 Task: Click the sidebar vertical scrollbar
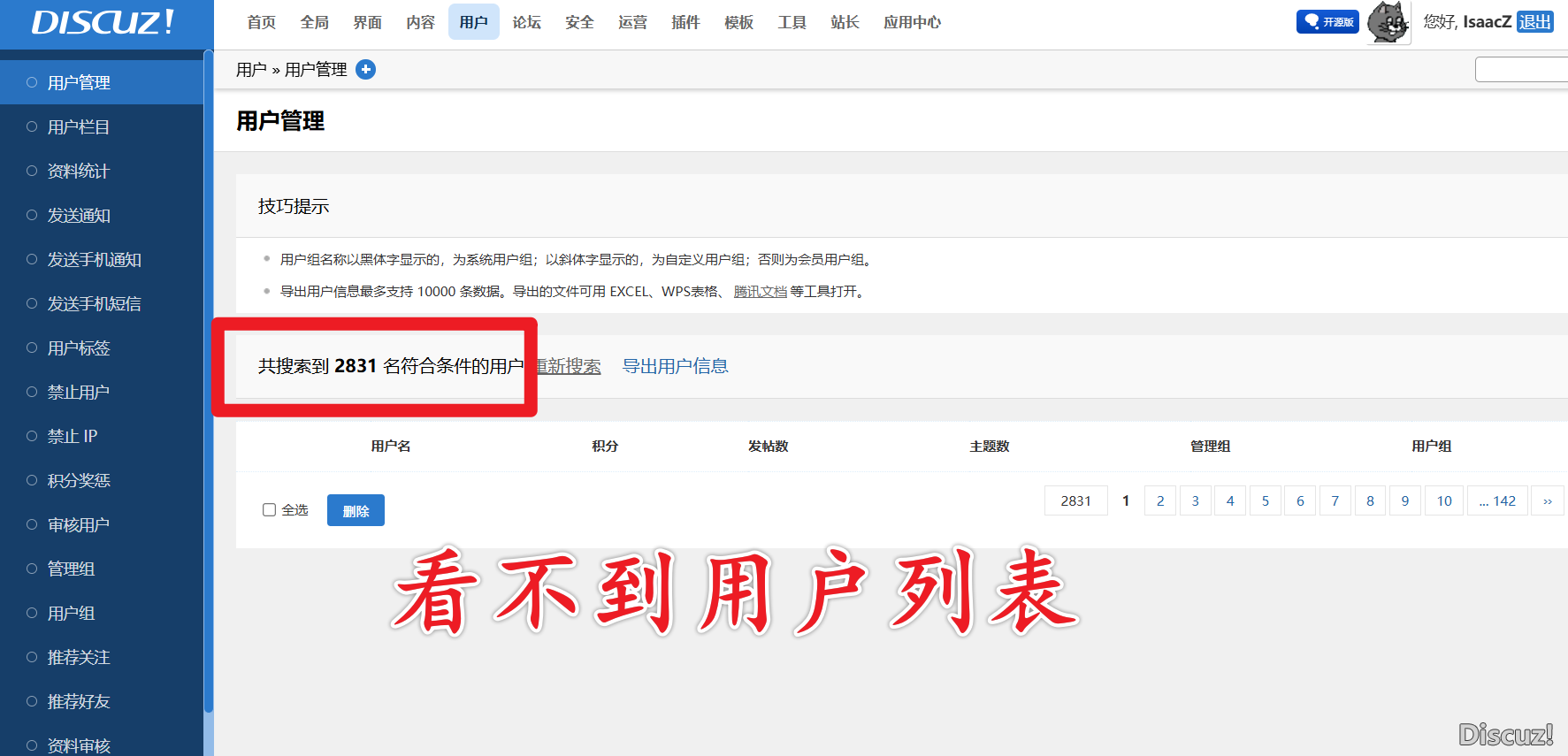209,380
